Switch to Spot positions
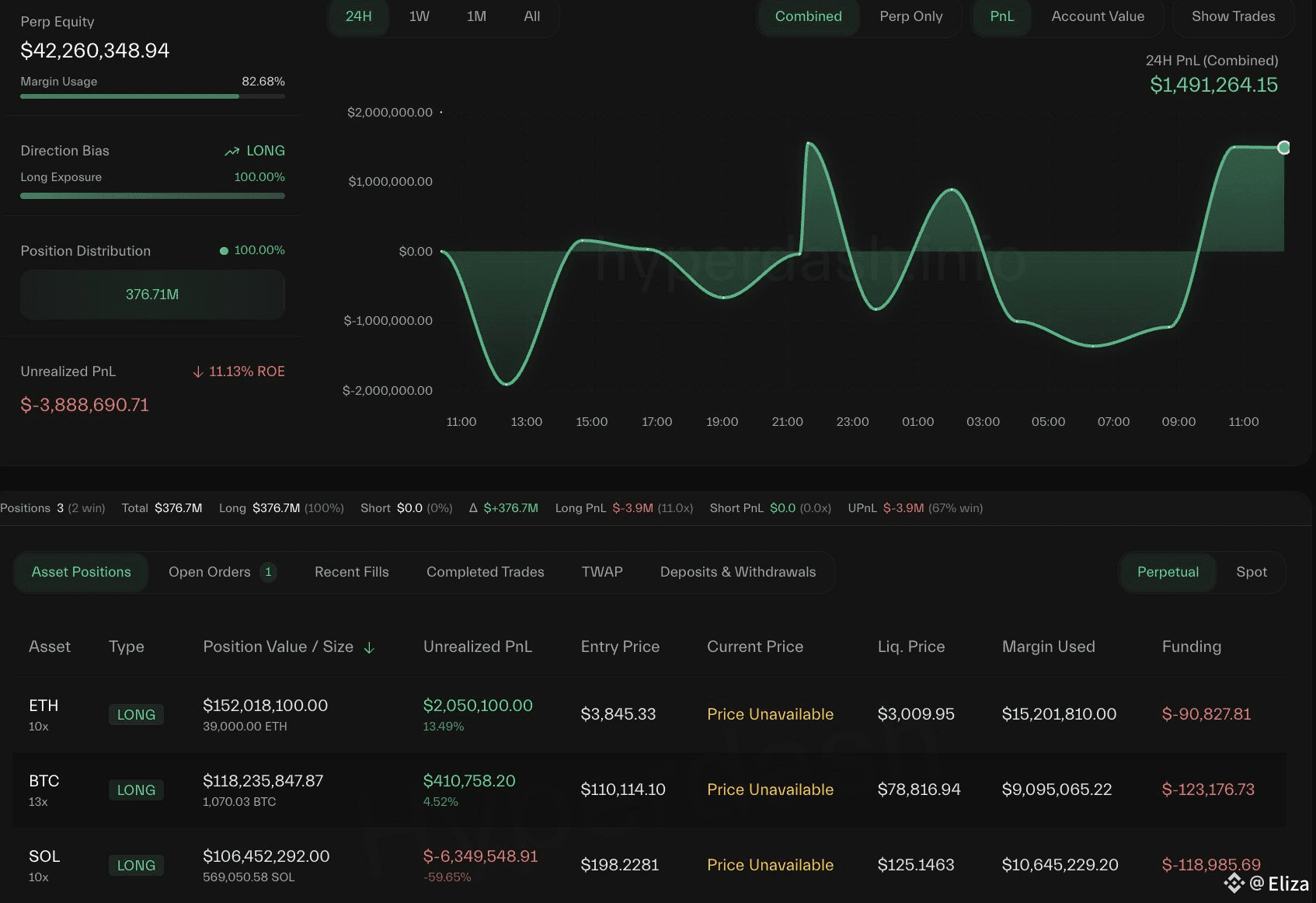1316x903 pixels. coord(1251,572)
